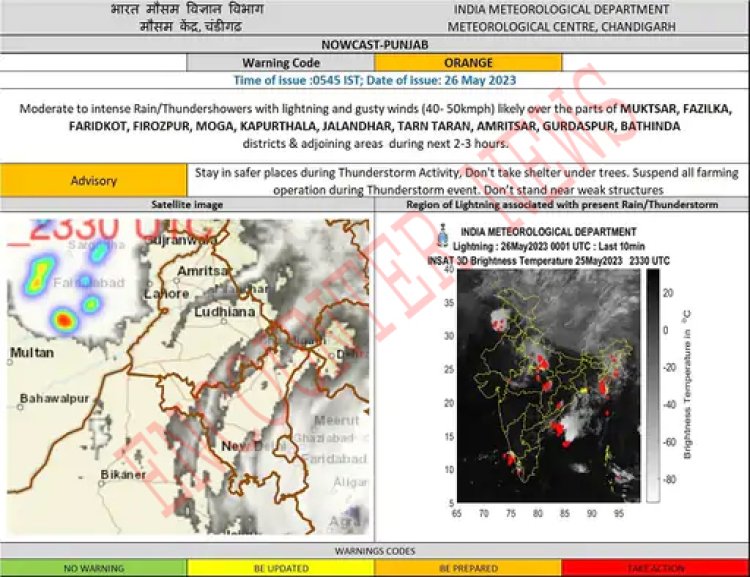Click the yellow BE UPDATED code

[281, 568]
